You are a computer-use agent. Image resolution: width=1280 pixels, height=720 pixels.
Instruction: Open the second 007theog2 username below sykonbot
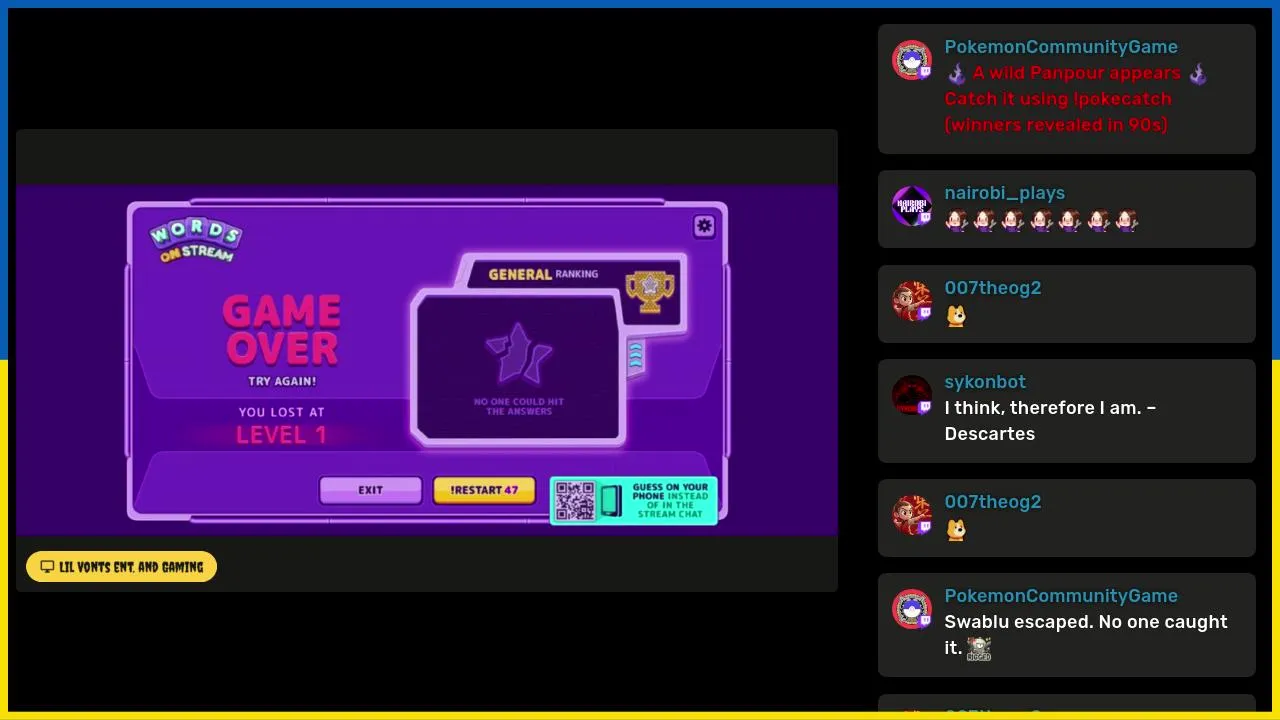993,502
